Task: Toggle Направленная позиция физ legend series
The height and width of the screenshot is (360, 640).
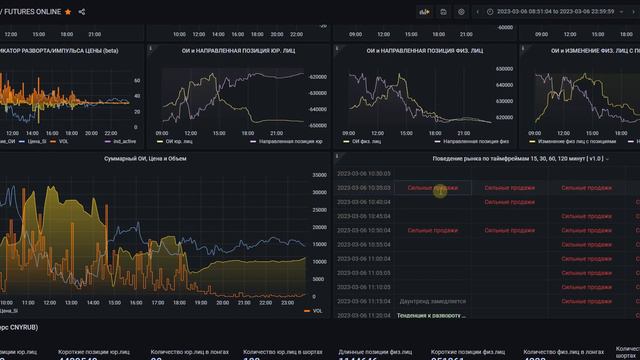Action: coord(476,141)
